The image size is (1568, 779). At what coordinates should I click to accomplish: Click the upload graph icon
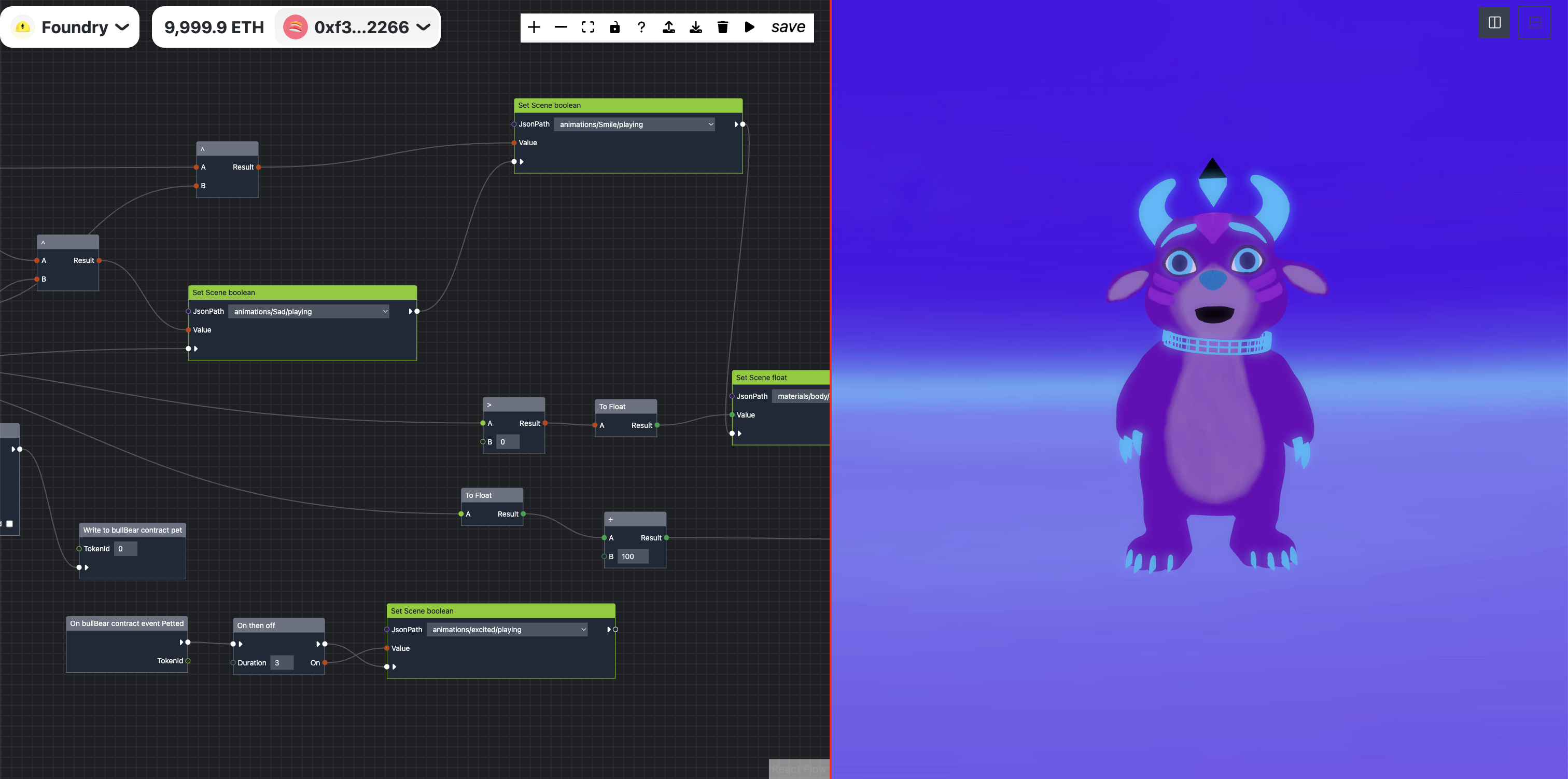668,27
